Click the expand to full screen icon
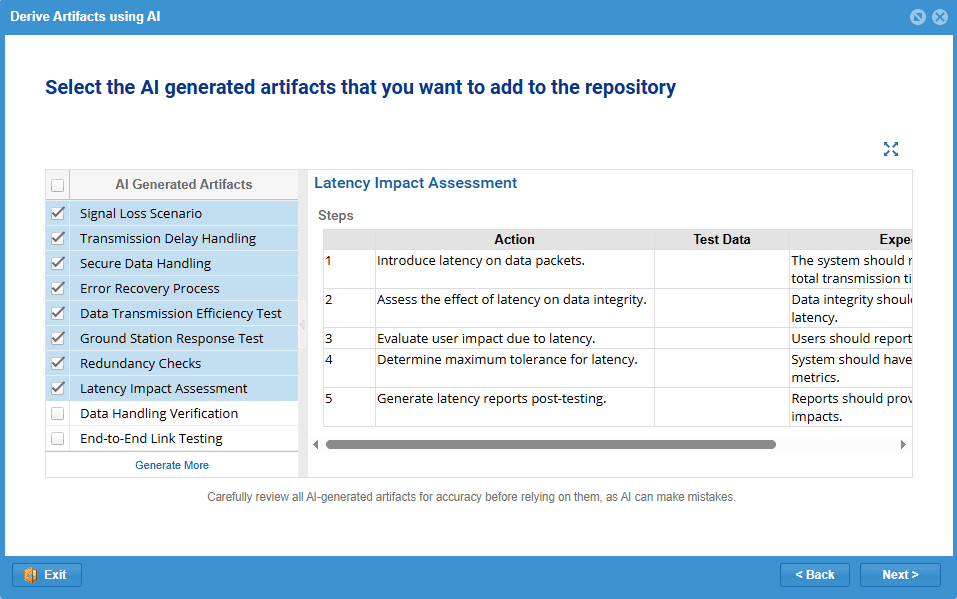Screen dimensions: 957x599 pos(891,149)
